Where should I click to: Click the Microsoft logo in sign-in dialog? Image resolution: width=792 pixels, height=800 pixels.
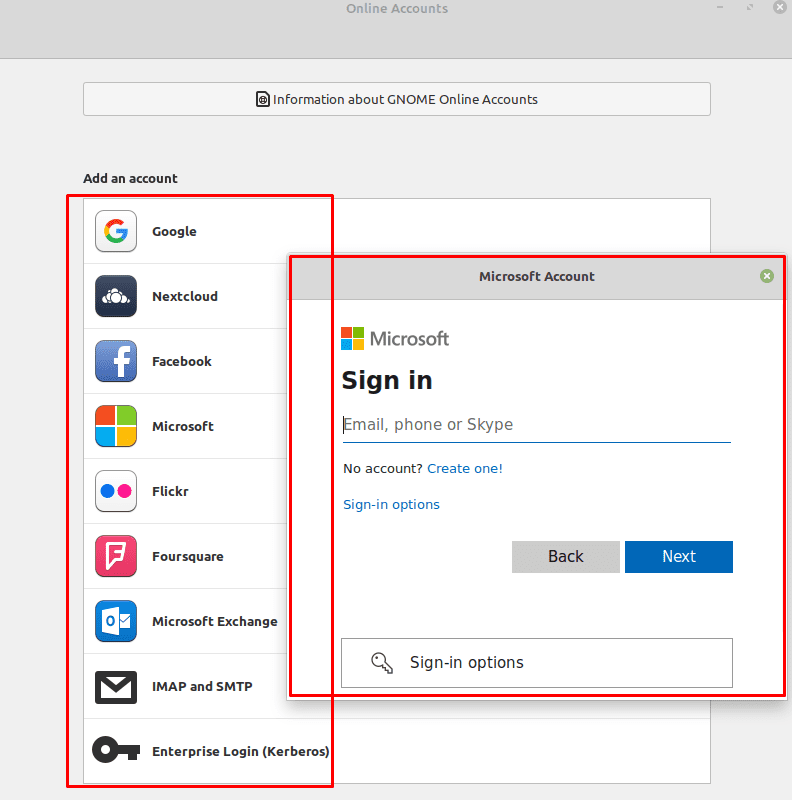pyautogui.click(x=395, y=339)
